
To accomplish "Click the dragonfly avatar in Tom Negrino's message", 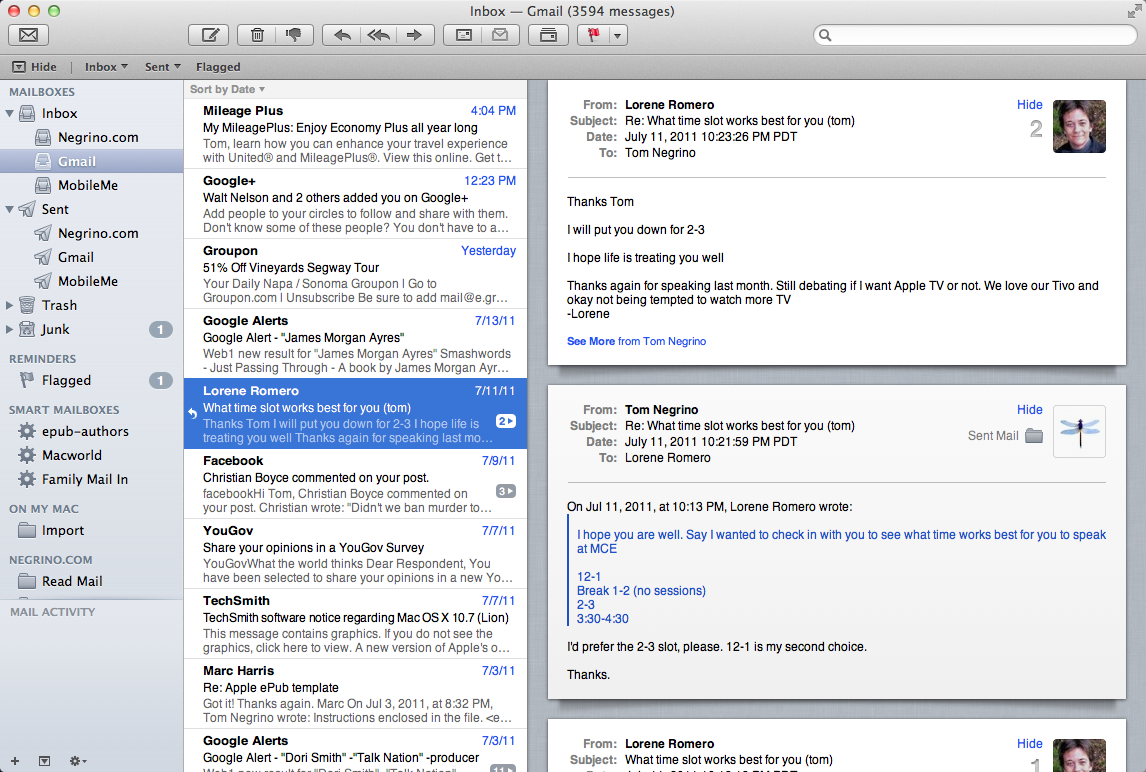I will click(x=1079, y=431).
